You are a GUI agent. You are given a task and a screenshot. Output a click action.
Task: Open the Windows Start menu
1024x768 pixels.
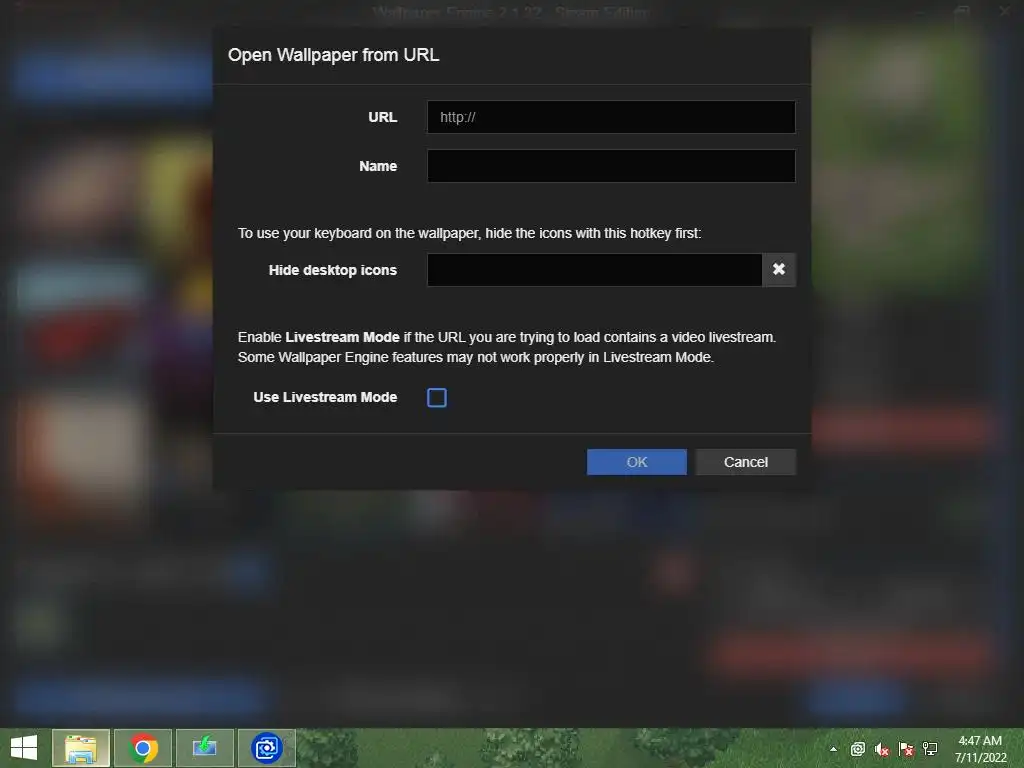point(24,748)
